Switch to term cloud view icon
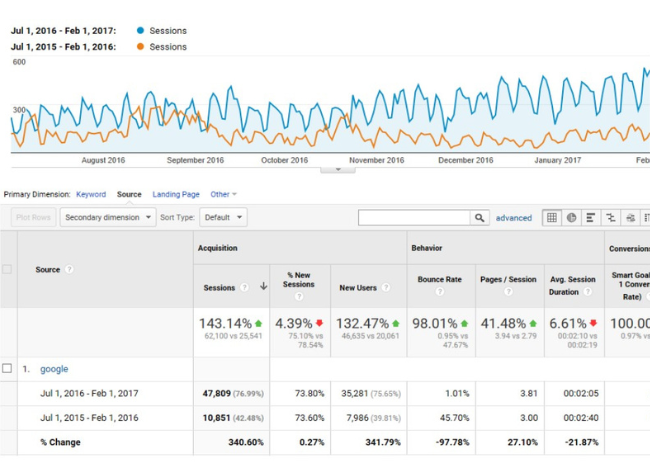 click(631, 218)
